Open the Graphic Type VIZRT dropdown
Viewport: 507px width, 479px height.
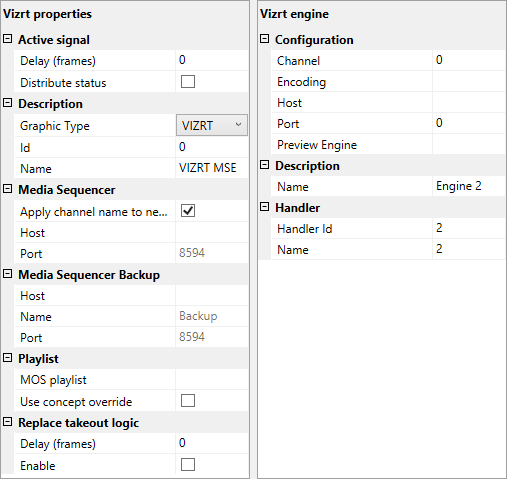coord(212,125)
